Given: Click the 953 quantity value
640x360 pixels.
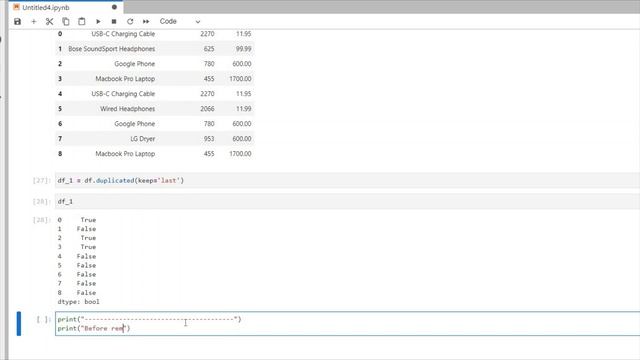Looking at the screenshot, I should pyautogui.click(x=209, y=139).
